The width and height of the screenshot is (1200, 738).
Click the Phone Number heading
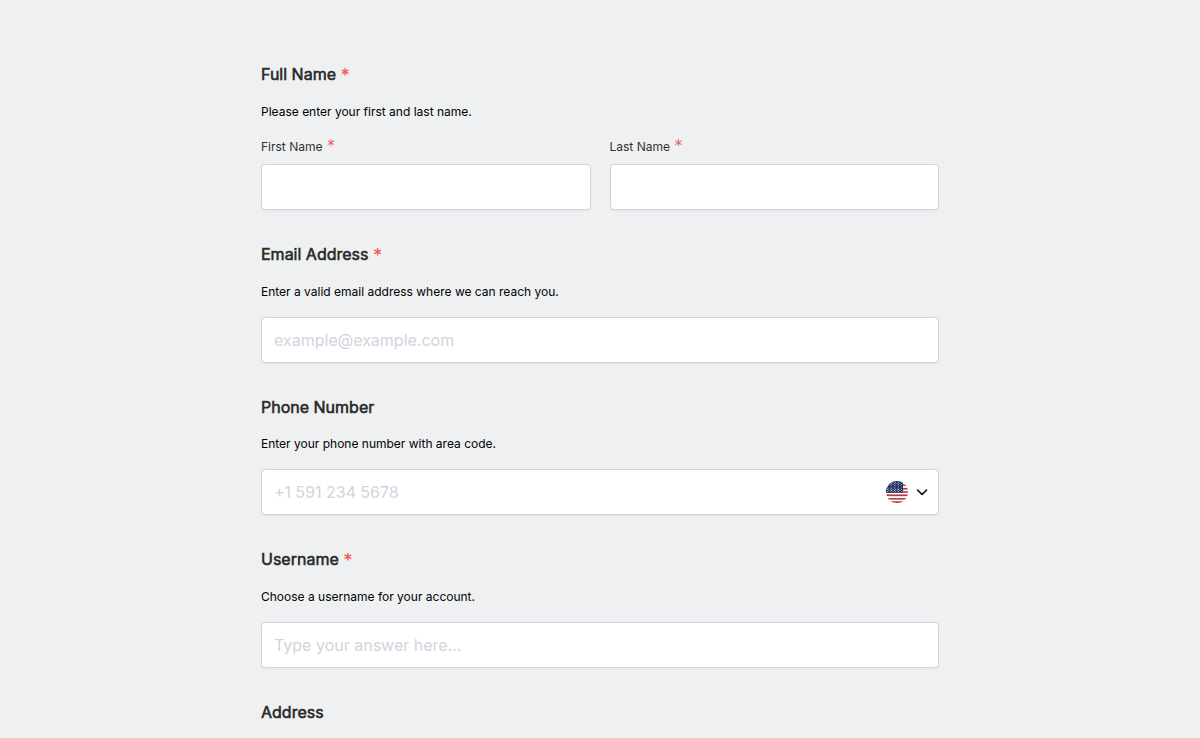click(317, 407)
